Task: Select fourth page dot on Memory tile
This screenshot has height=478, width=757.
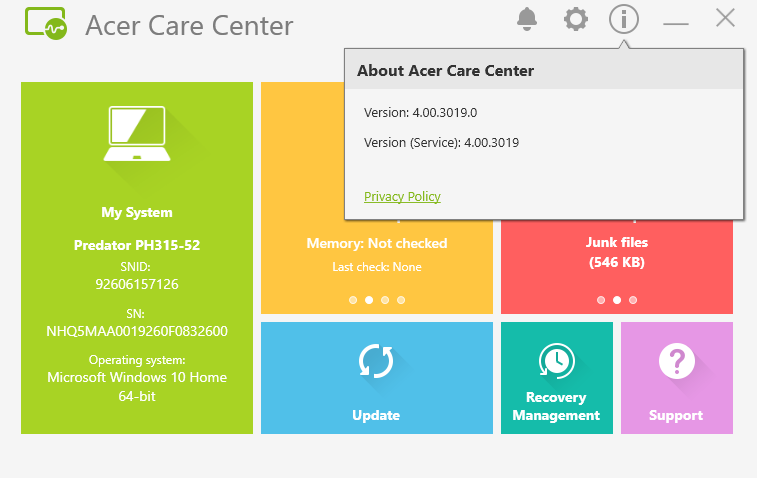Action: [401, 300]
